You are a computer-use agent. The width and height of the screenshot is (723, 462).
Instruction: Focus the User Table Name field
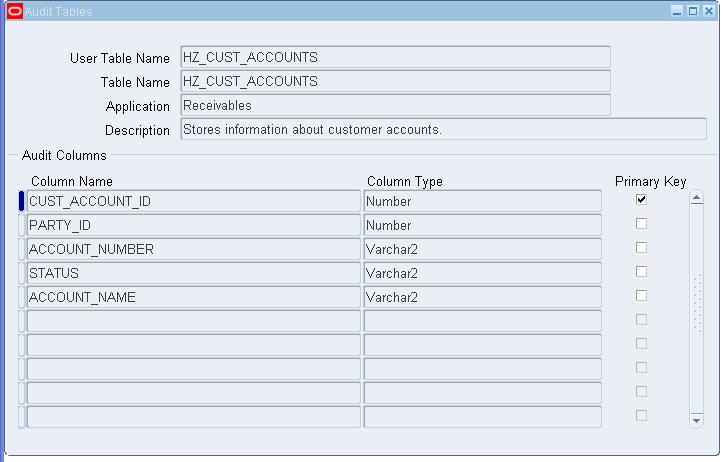(x=395, y=57)
